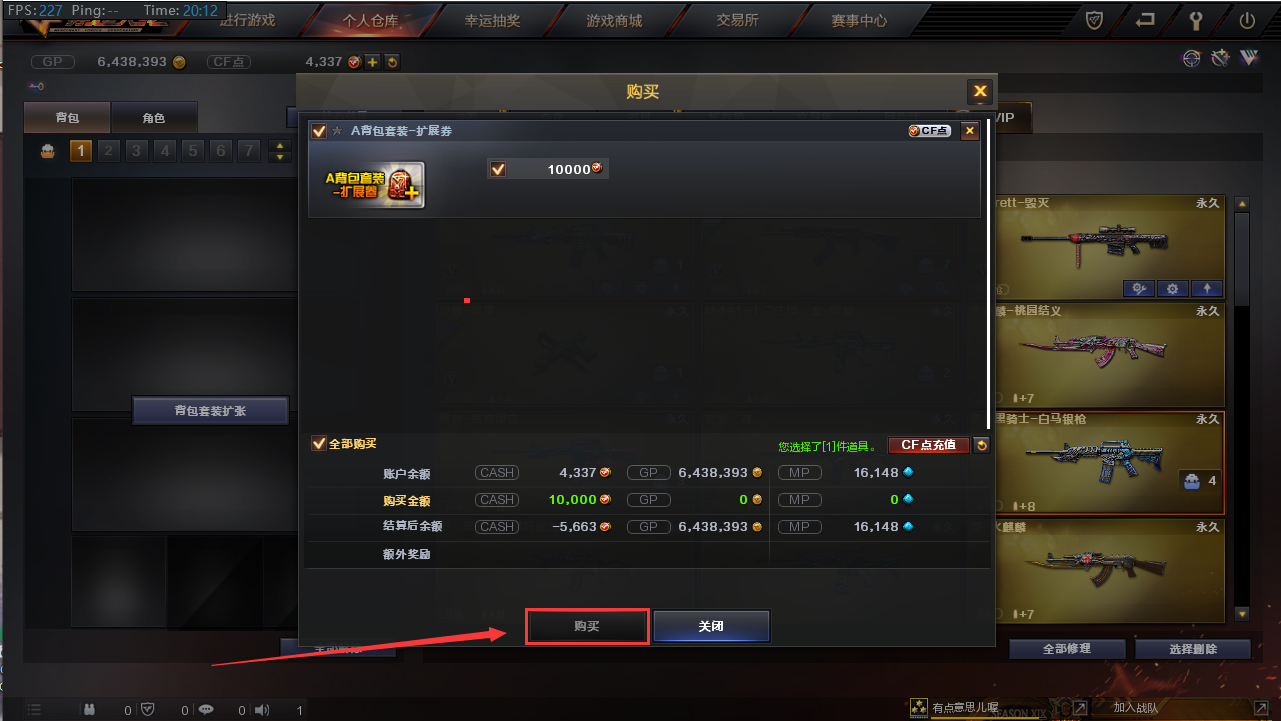Click the speaker sound icon in bottom bar
This screenshot has height=721, width=1281.
[262, 710]
